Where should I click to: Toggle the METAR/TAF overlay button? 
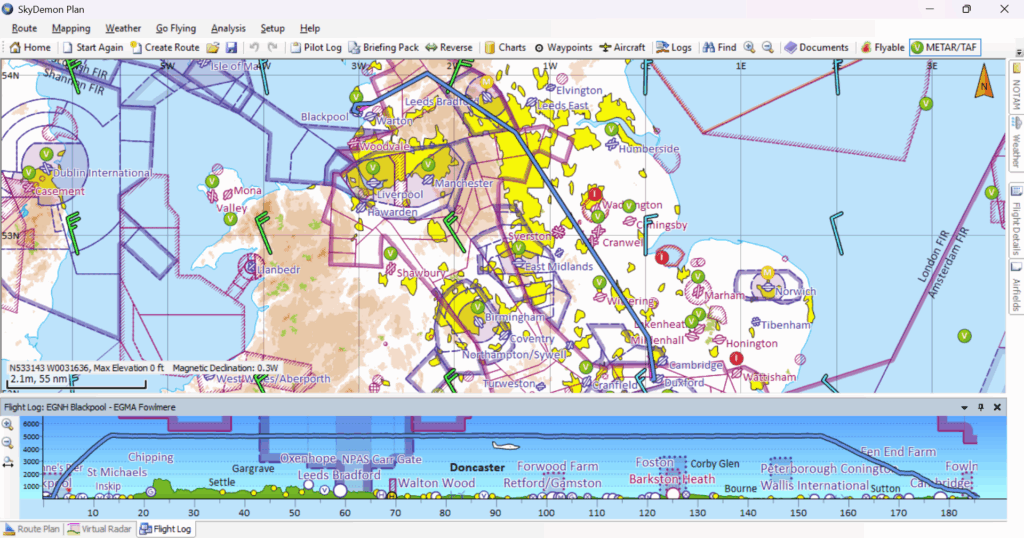(945, 47)
